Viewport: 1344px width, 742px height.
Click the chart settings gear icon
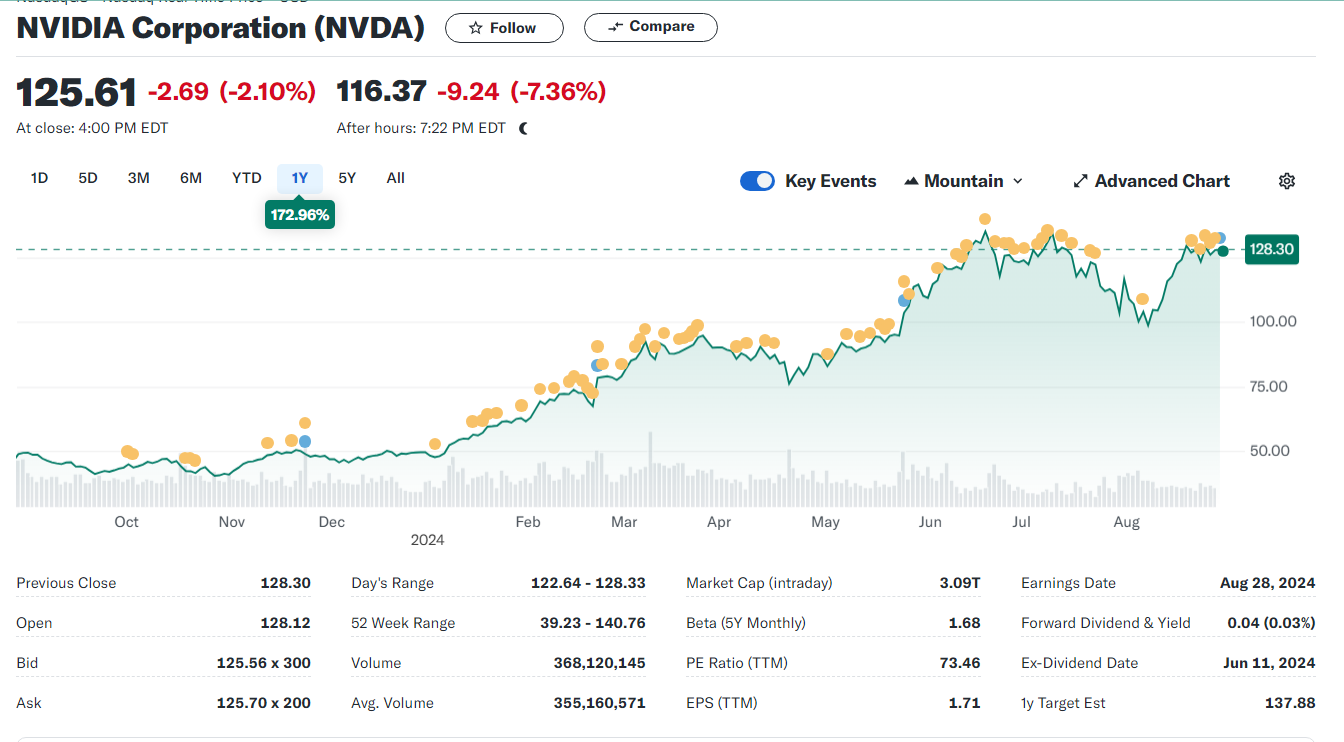coord(1287,181)
